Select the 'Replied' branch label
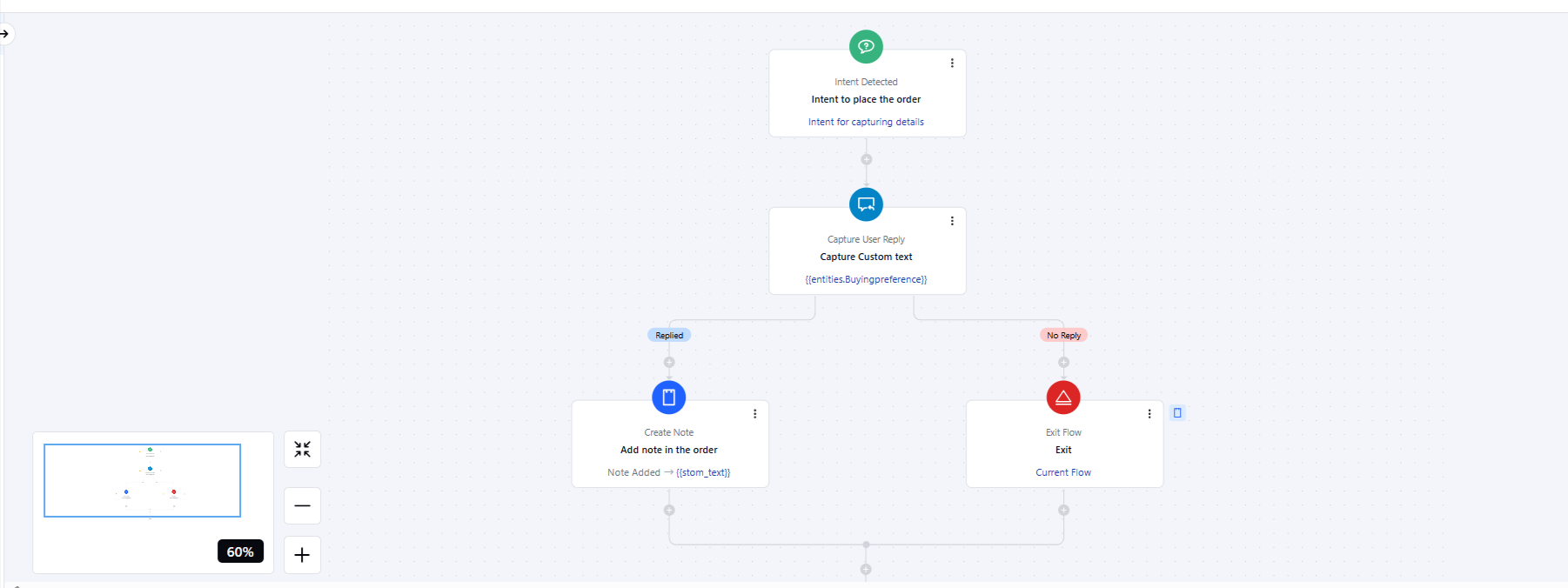The image size is (1568, 588). (x=668, y=335)
